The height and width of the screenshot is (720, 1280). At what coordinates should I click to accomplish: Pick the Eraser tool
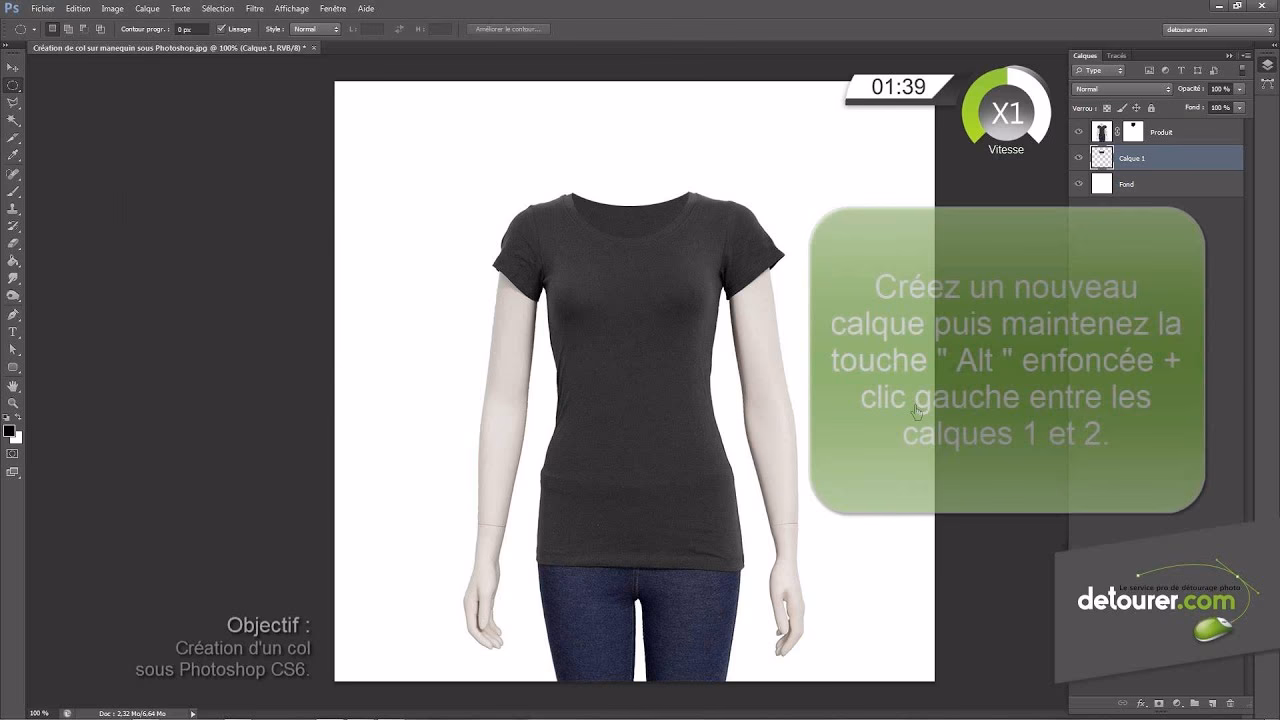pos(13,240)
